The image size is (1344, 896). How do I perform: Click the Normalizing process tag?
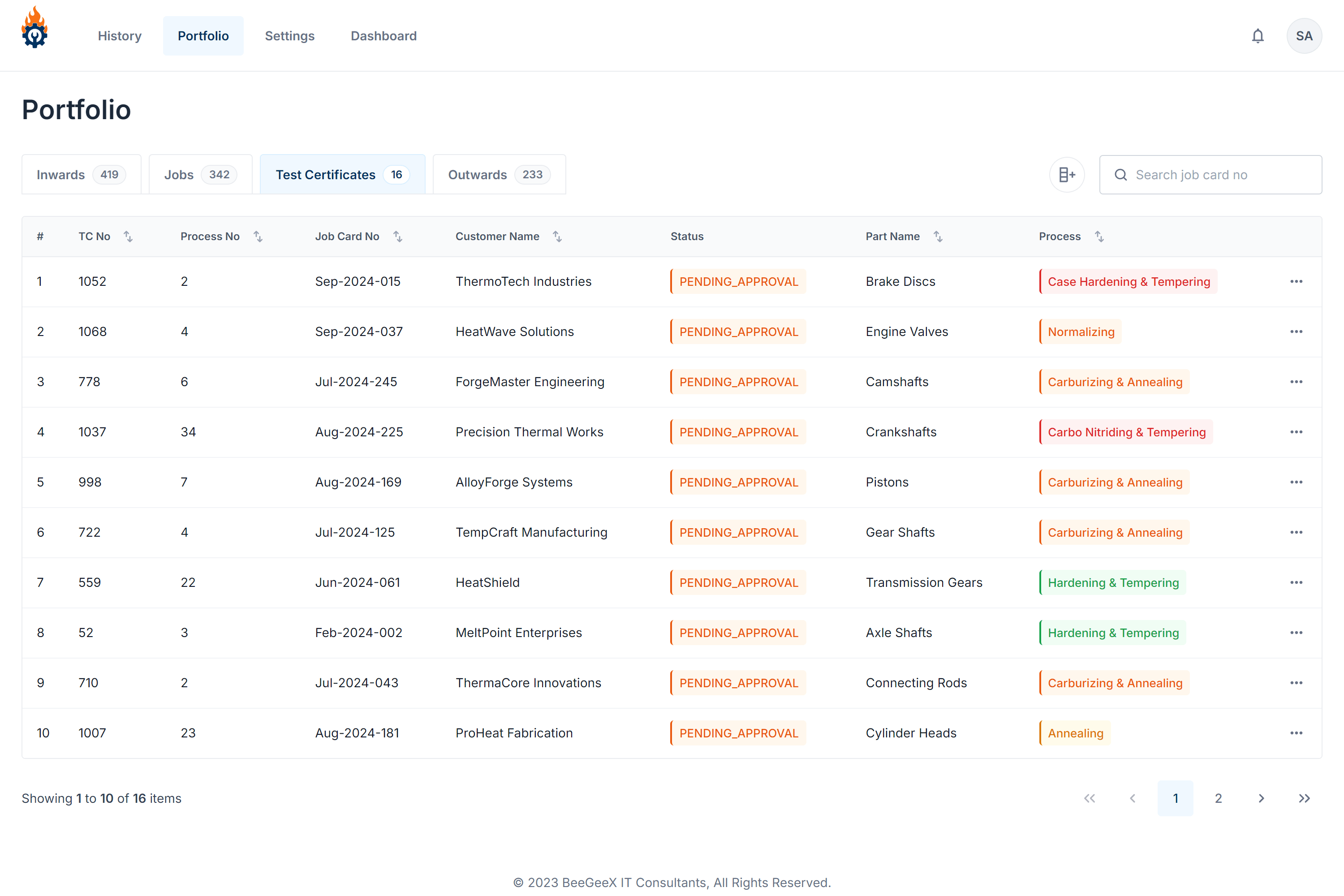(x=1080, y=332)
